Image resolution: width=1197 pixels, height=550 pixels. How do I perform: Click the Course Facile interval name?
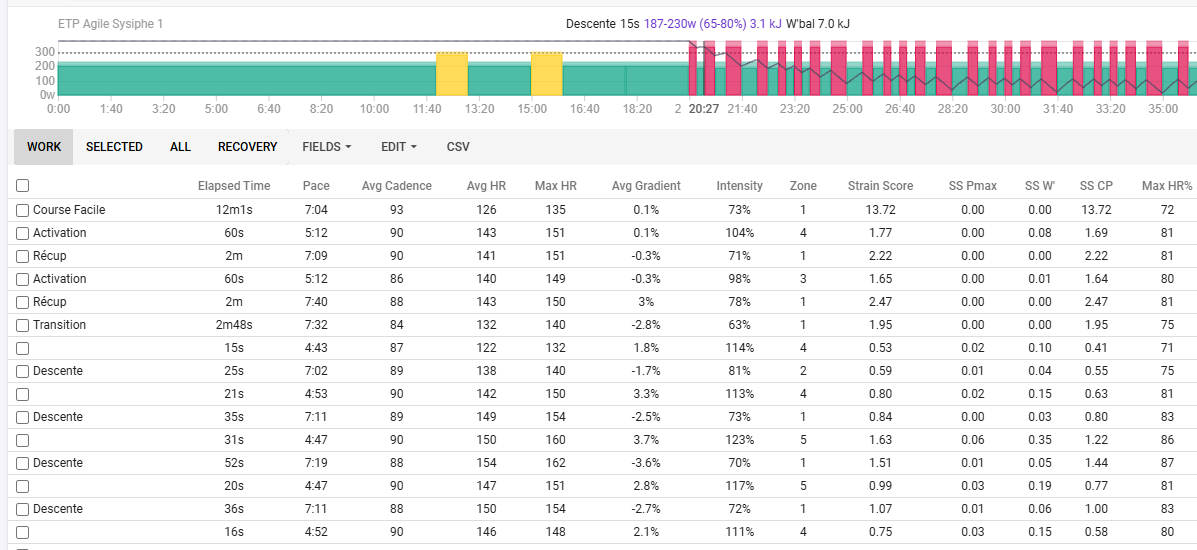tap(69, 210)
